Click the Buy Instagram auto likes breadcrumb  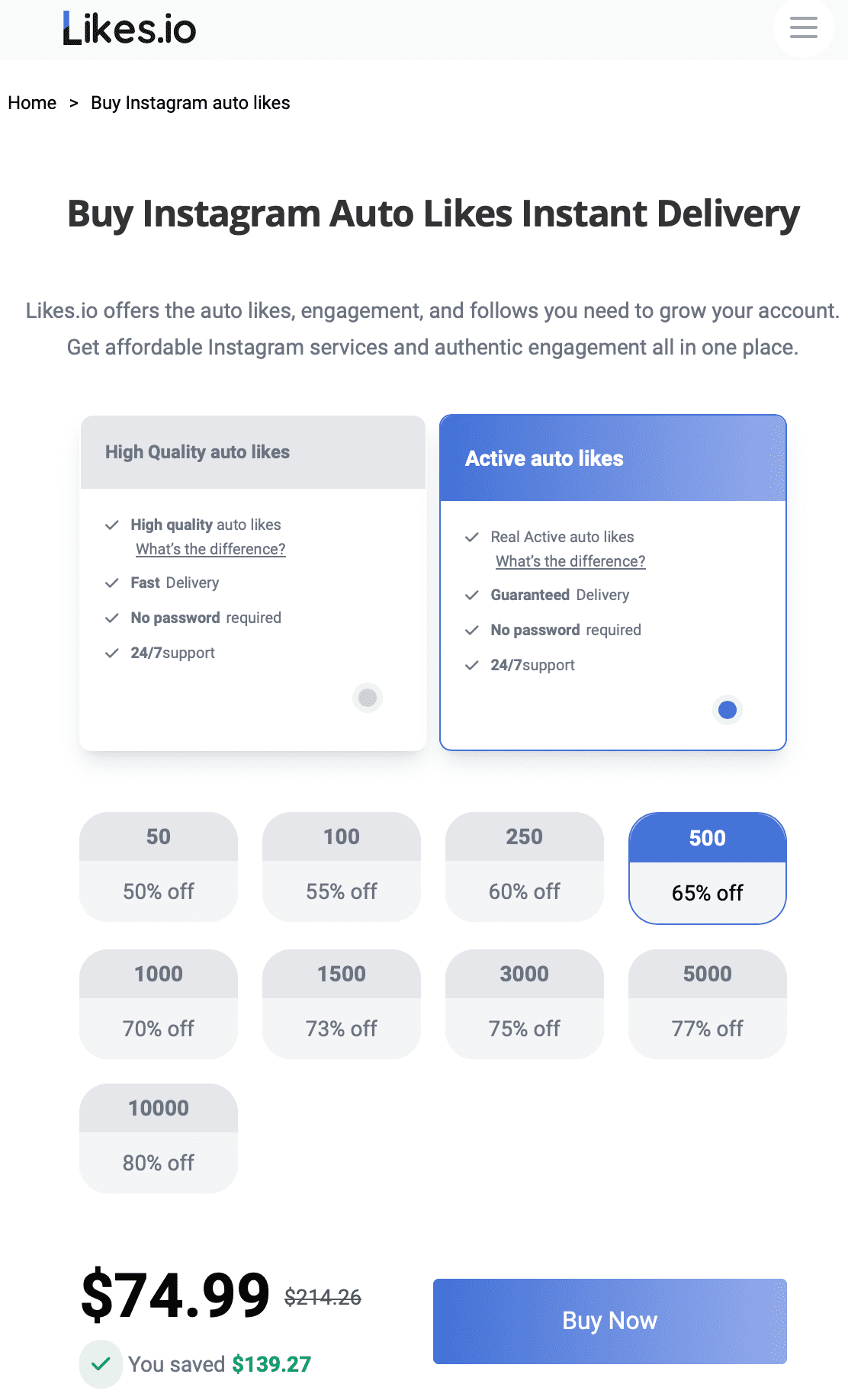pos(190,102)
